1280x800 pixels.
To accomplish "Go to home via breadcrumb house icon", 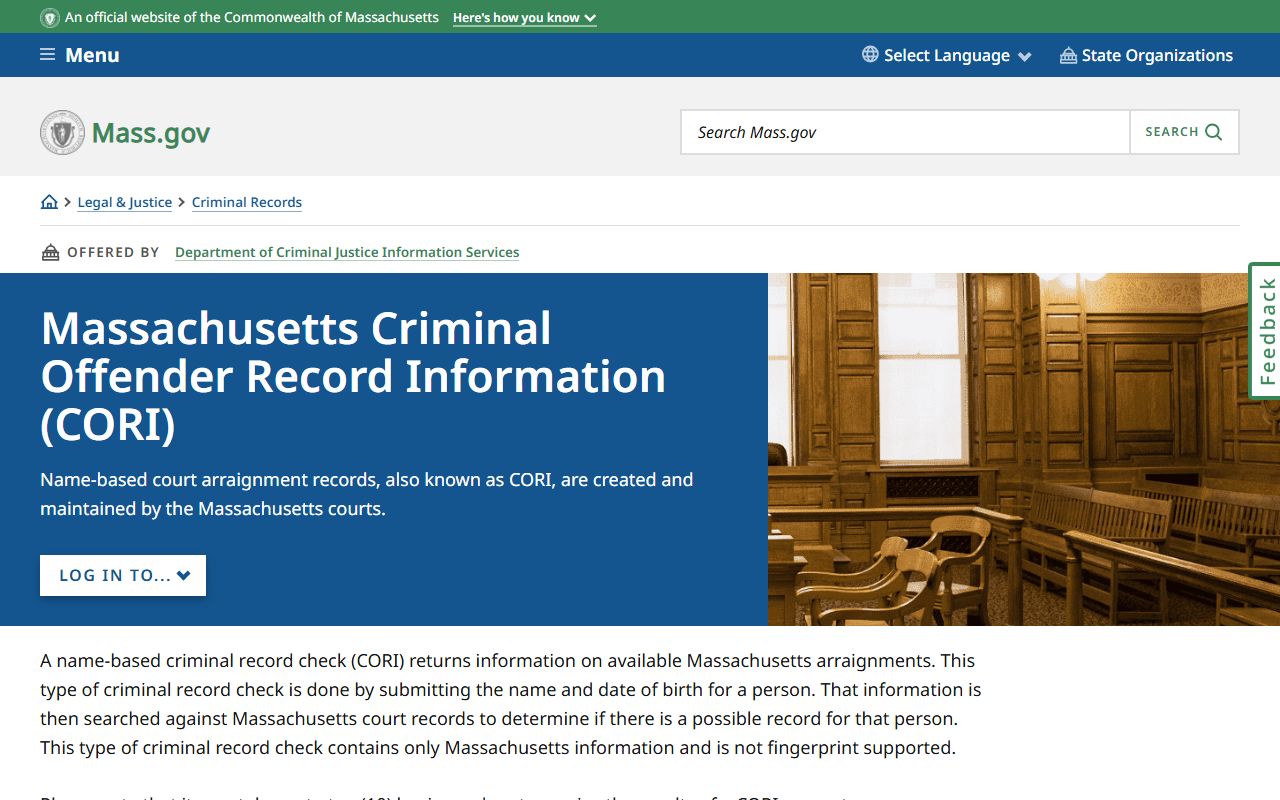I will (x=49, y=202).
